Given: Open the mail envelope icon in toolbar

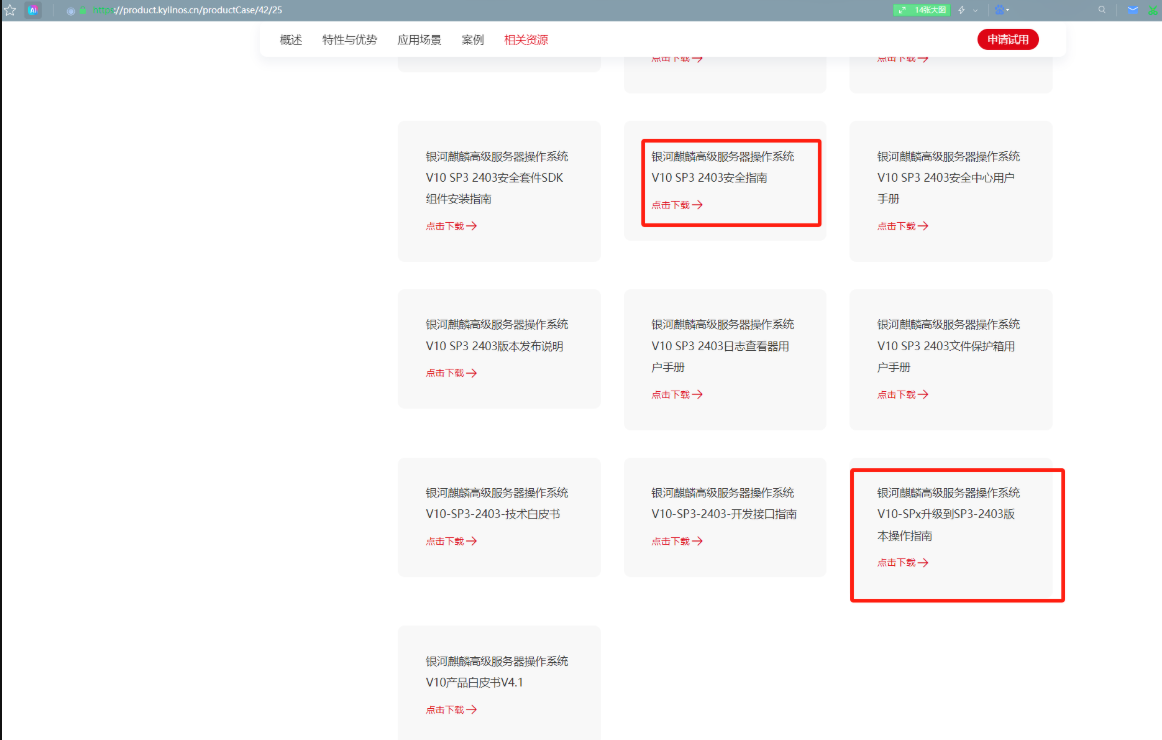Looking at the screenshot, I should tap(1132, 10).
